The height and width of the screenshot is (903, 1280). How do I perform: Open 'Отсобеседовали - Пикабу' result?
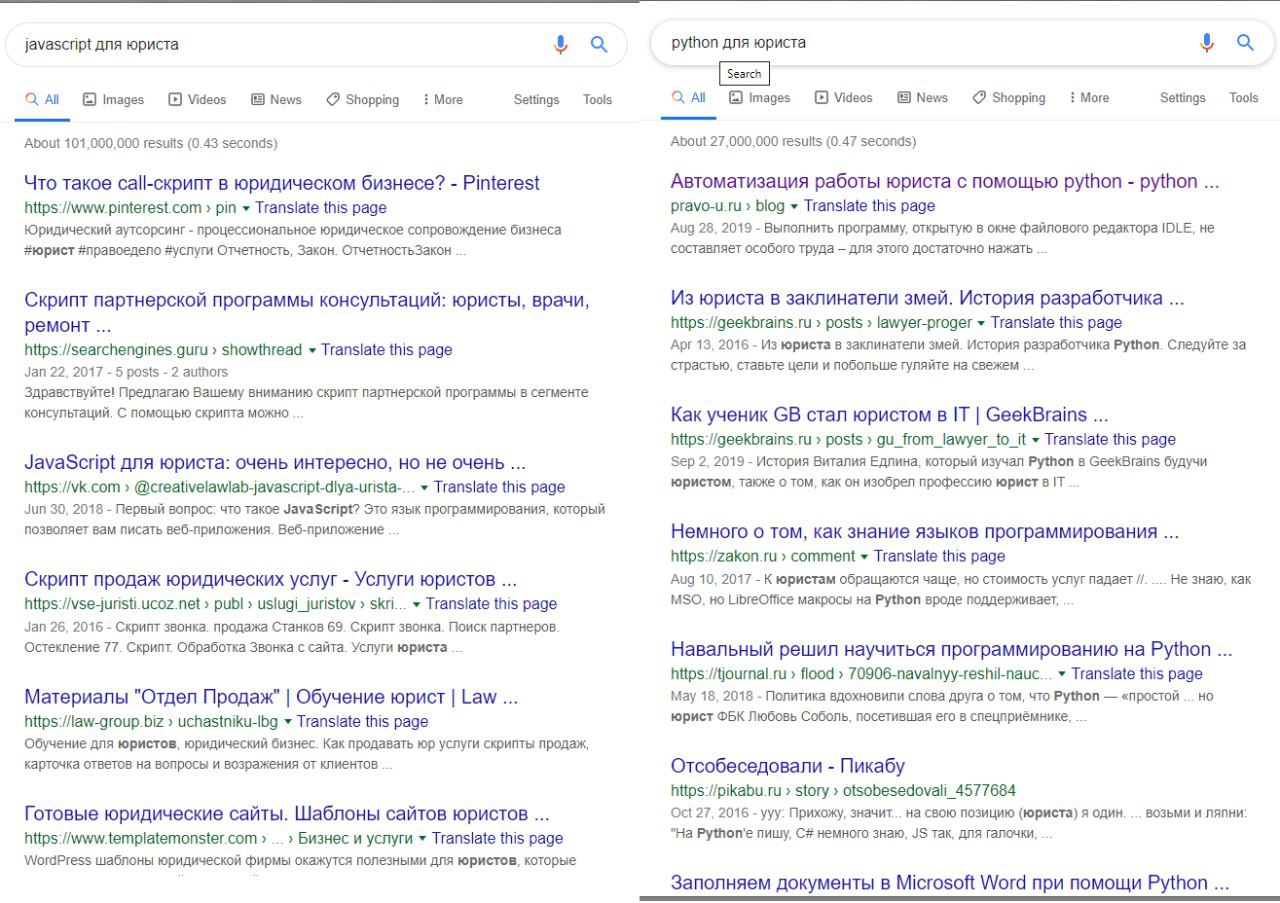tap(787, 766)
